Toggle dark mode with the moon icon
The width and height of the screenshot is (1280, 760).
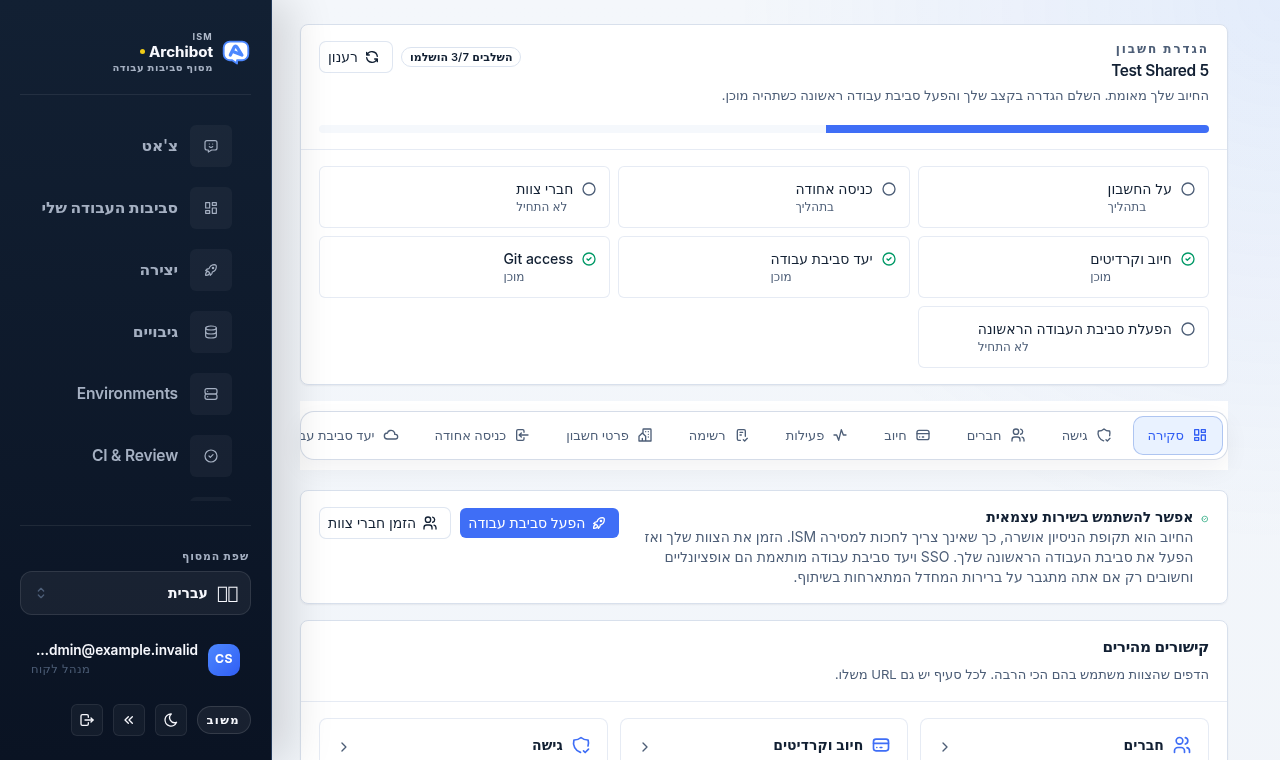171,720
